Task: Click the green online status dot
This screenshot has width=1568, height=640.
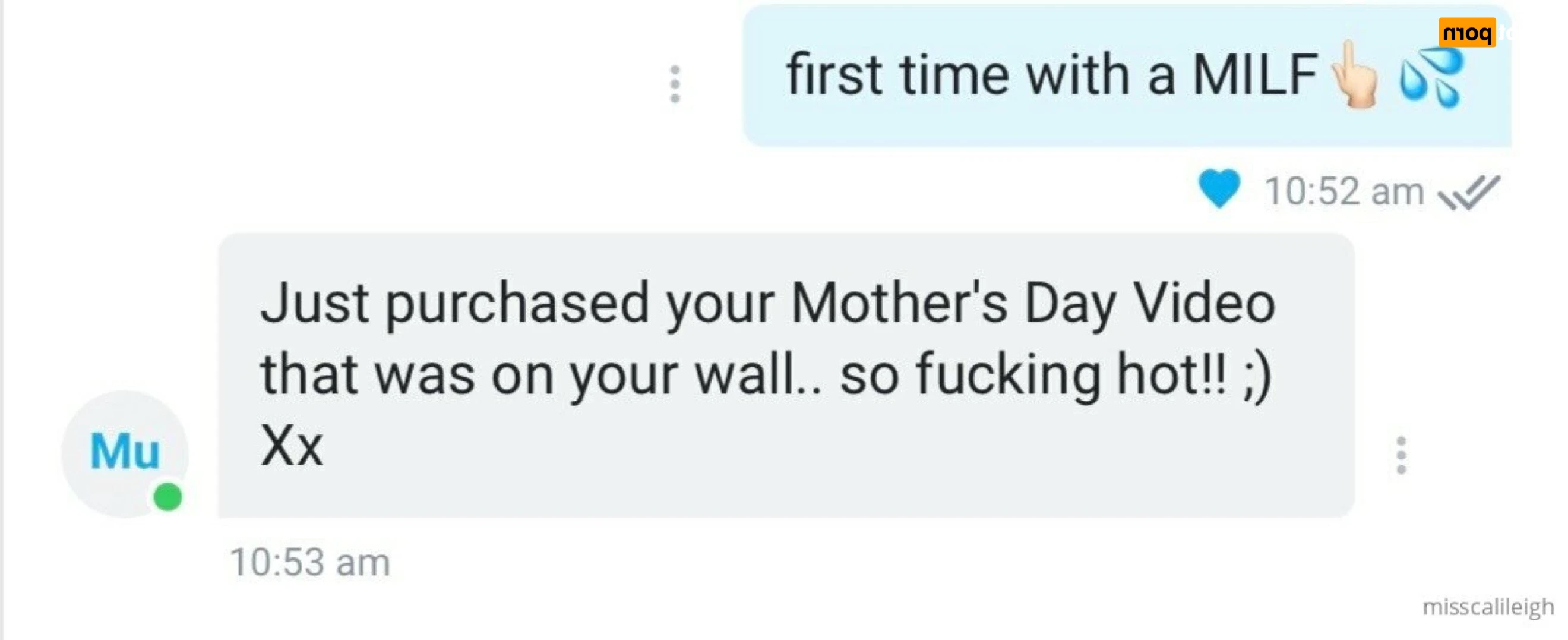Action: coord(168,497)
